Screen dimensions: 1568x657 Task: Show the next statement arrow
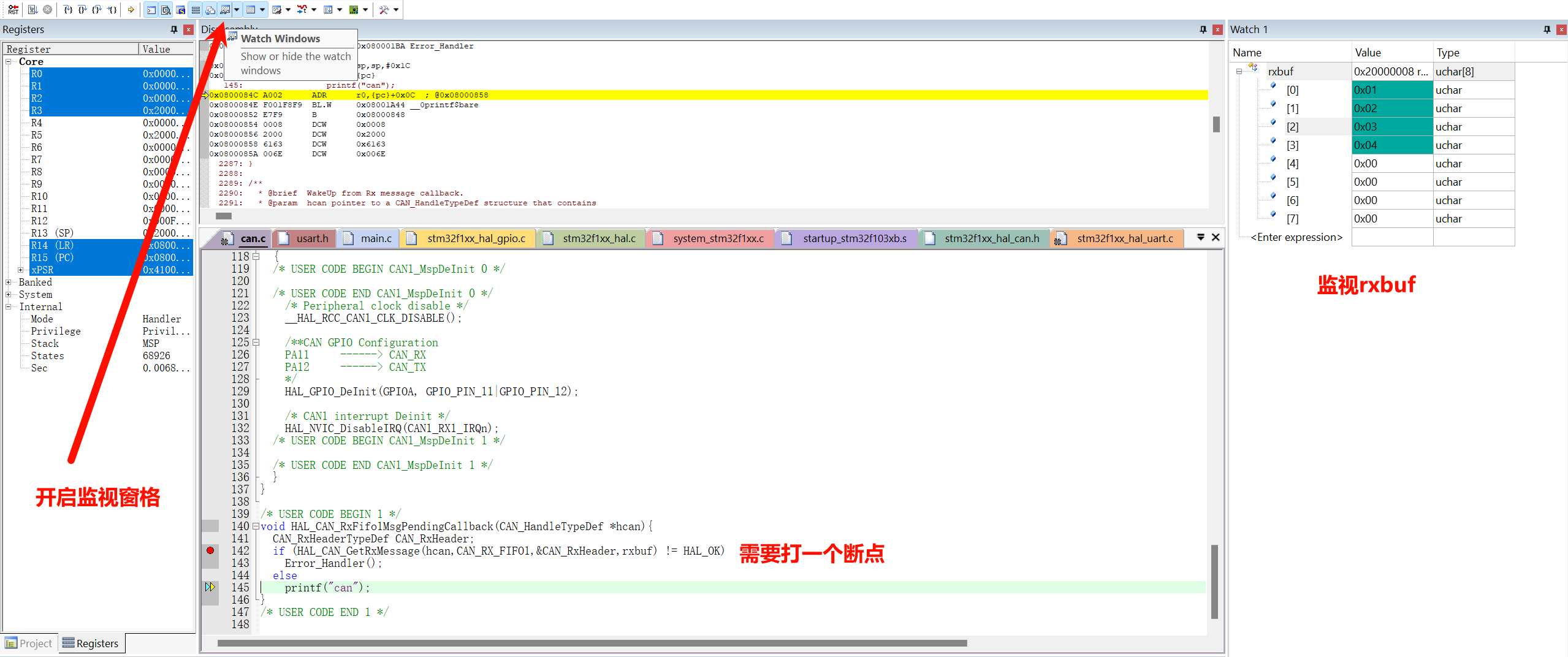(131, 10)
